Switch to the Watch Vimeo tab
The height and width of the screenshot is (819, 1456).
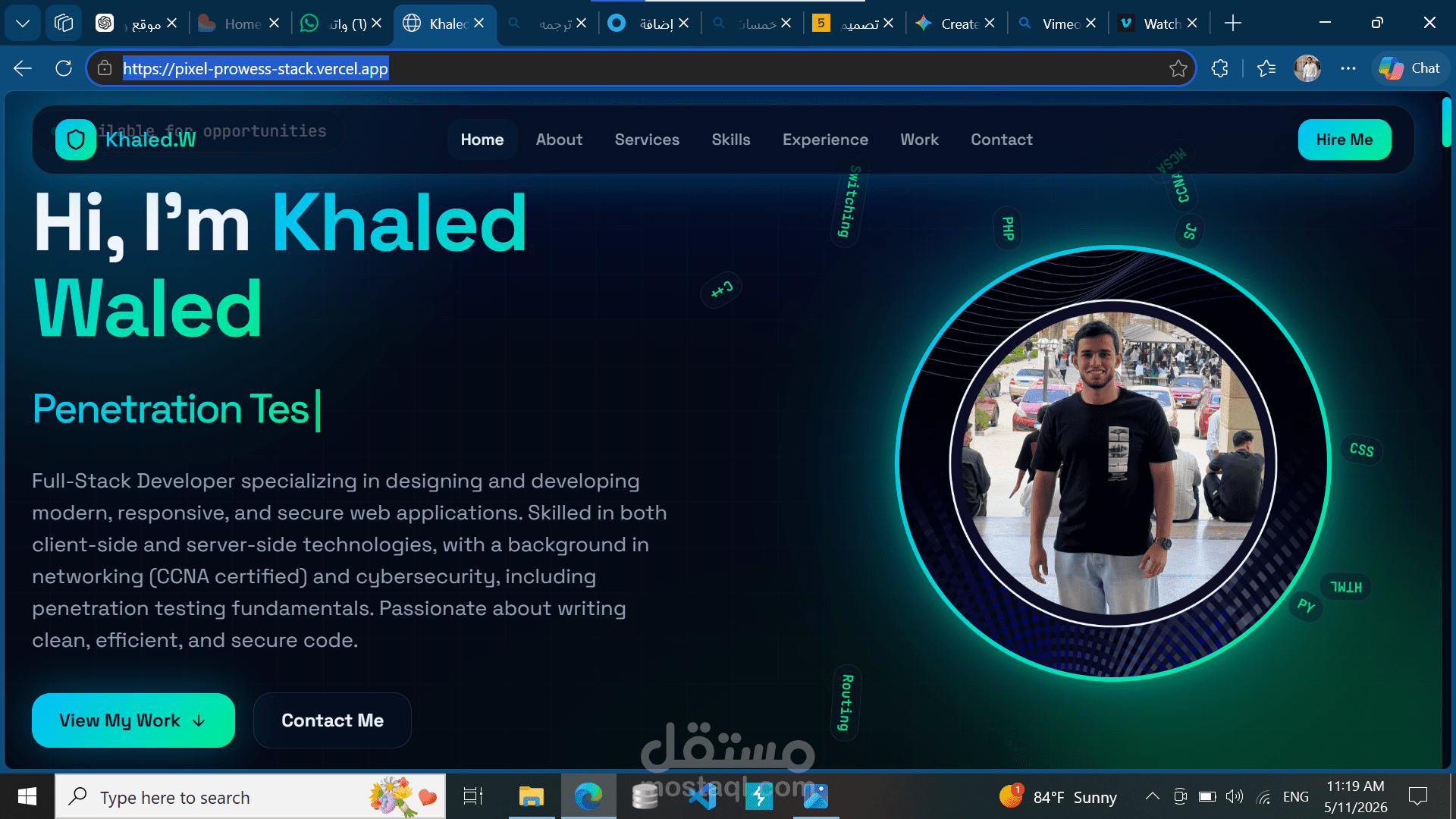click(x=1159, y=24)
